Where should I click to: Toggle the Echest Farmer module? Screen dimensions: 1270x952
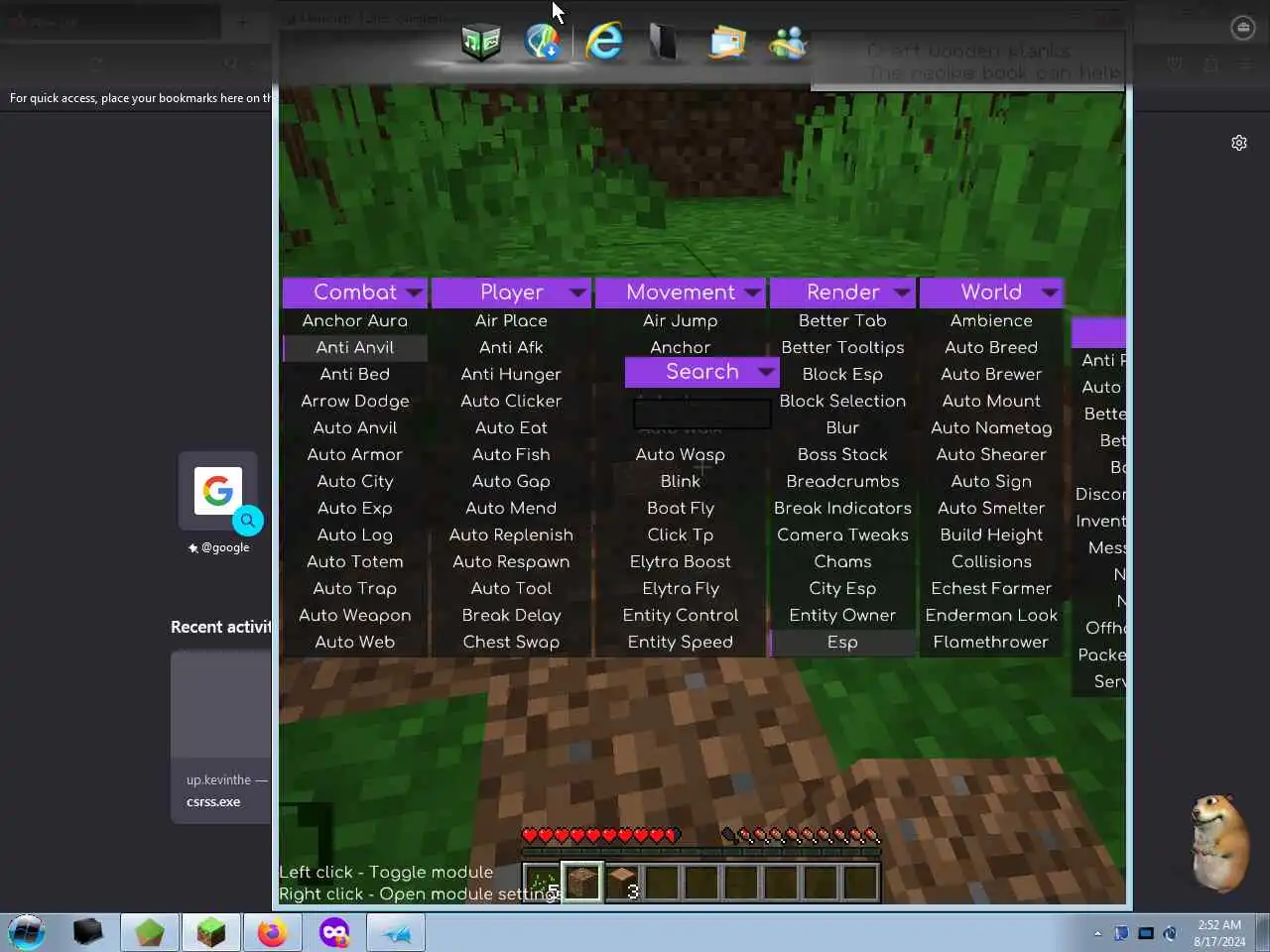click(991, 588)
